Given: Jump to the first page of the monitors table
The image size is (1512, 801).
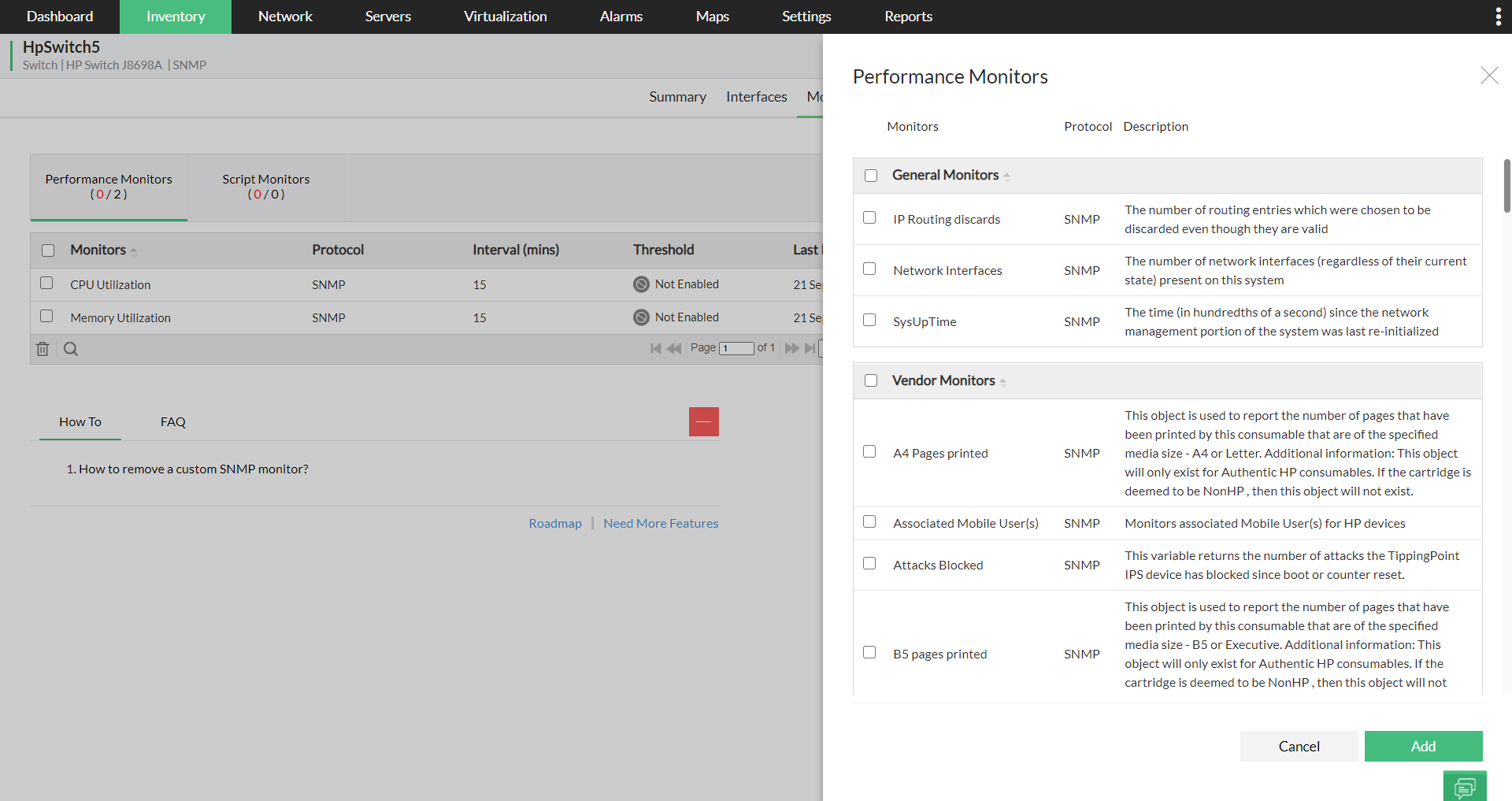Looking at the screenshot, I should pos(655,348).
